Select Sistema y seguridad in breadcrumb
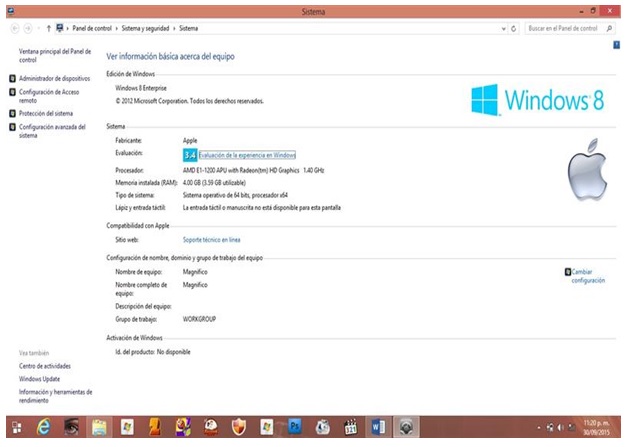The height and width of the screenshot is (447, 626). point(145,29)
